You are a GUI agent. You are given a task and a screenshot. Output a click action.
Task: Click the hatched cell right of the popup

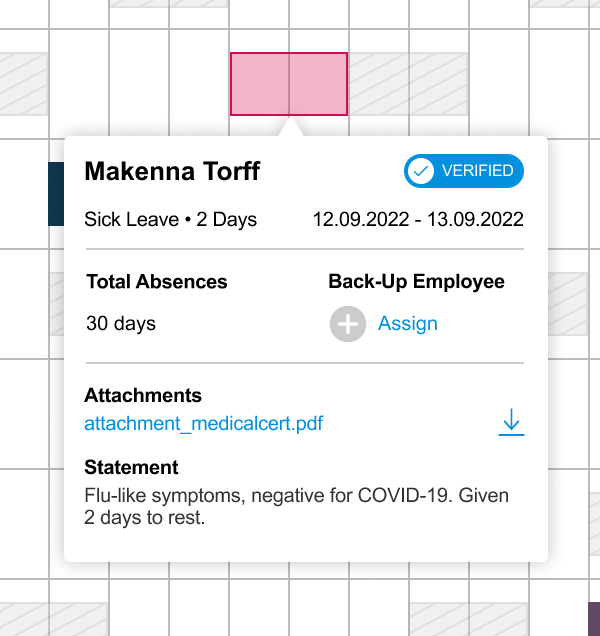[567, 304]
